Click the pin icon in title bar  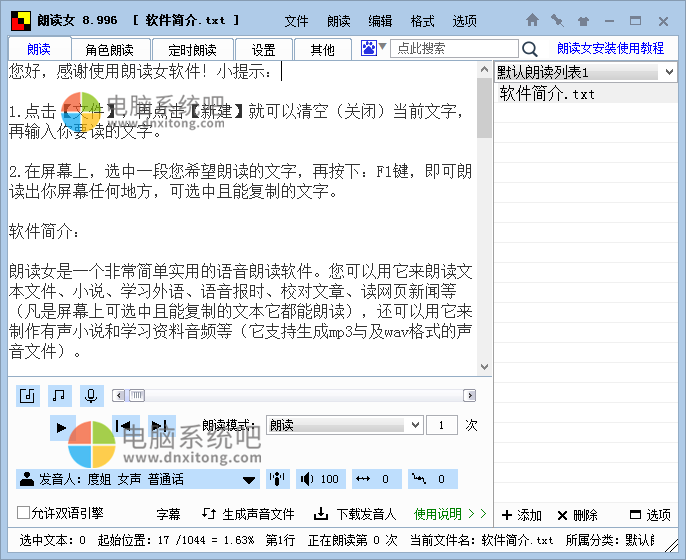(557, 20)
